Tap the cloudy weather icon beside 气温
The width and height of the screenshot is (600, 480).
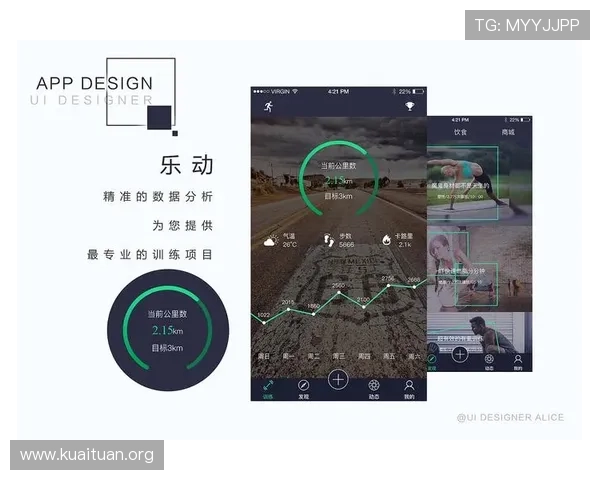(x=271, y=241)
